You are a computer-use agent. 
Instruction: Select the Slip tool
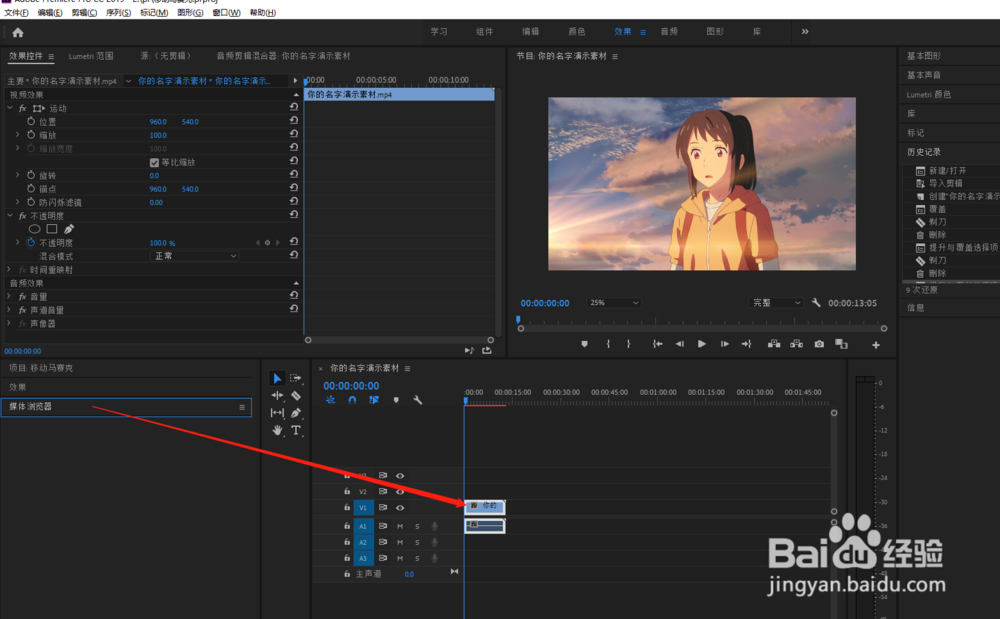(277, 413)
